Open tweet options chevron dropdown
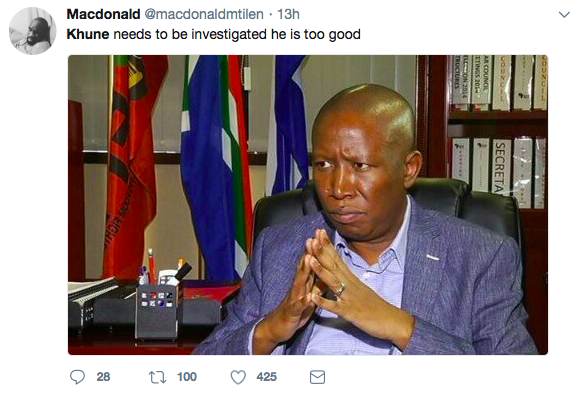 pos(564,15)
